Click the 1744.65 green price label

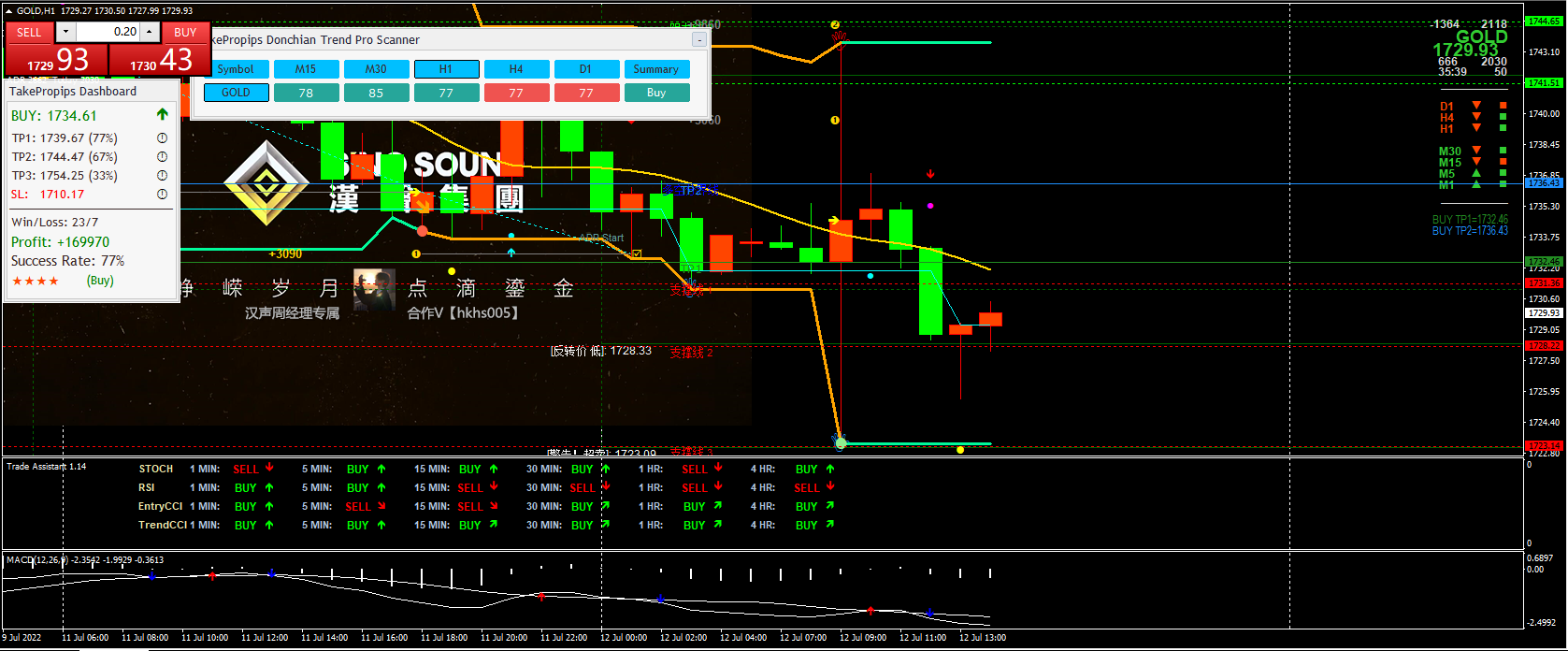pos(1544,22)
